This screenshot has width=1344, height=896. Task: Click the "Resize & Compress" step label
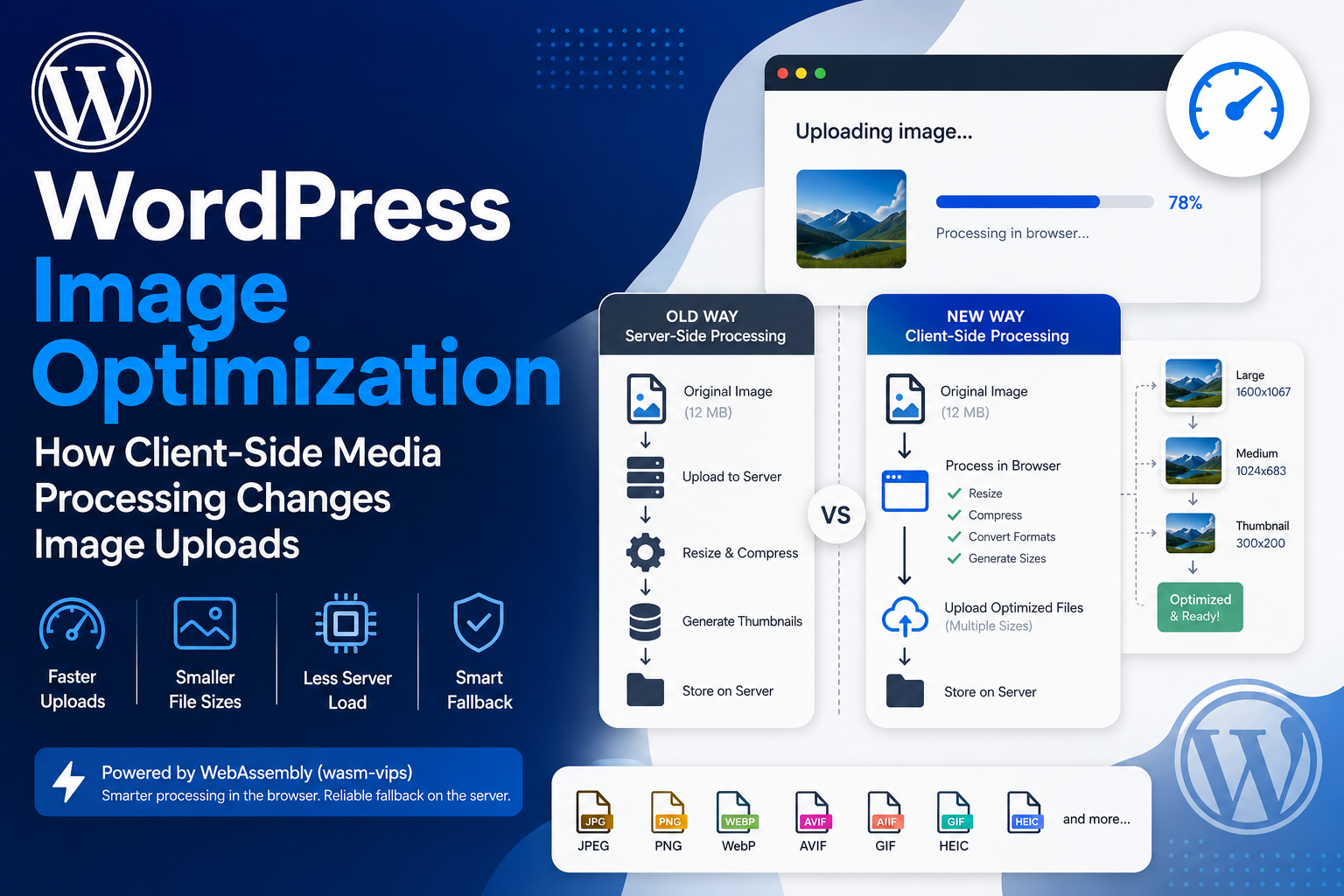(x=740, y=553)
